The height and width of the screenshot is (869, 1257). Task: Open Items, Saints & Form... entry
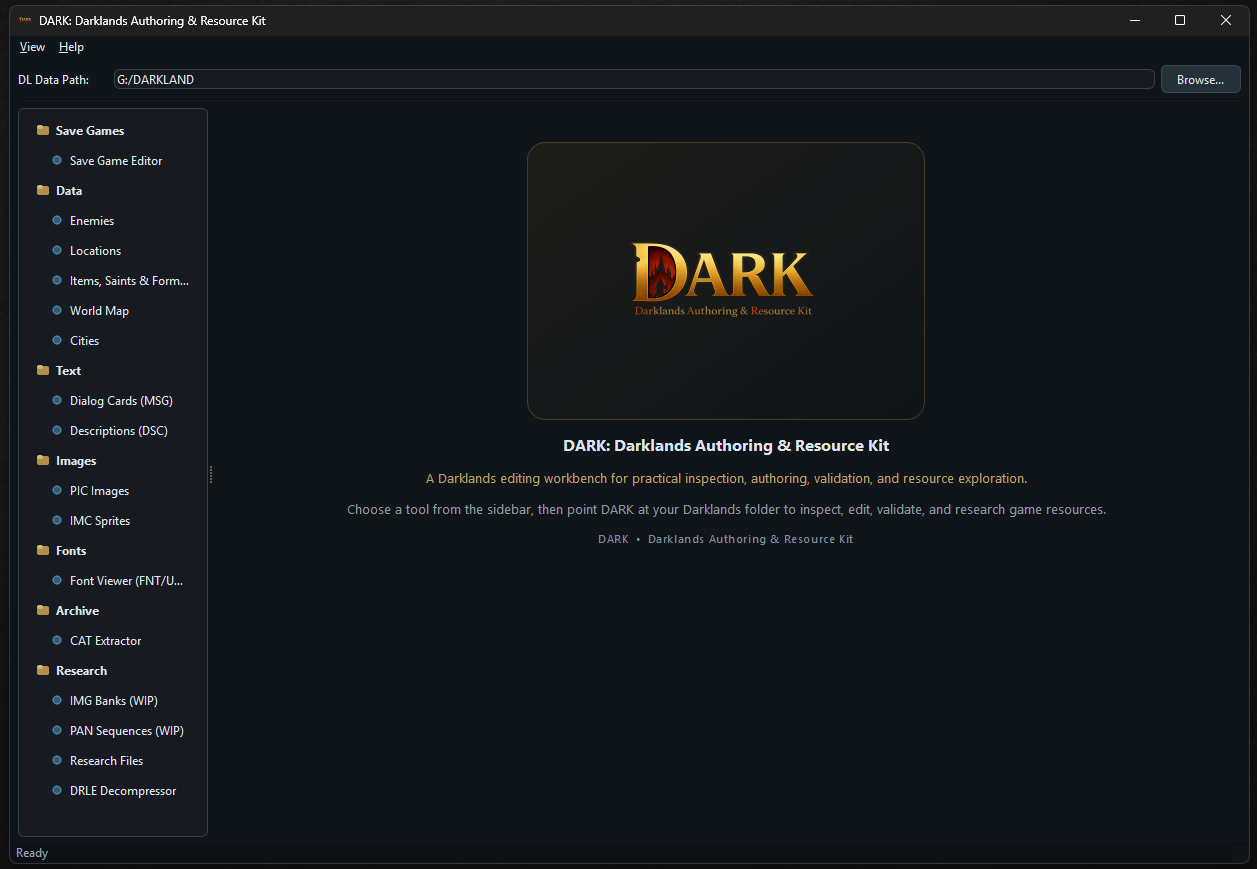(x=129, y=281)
